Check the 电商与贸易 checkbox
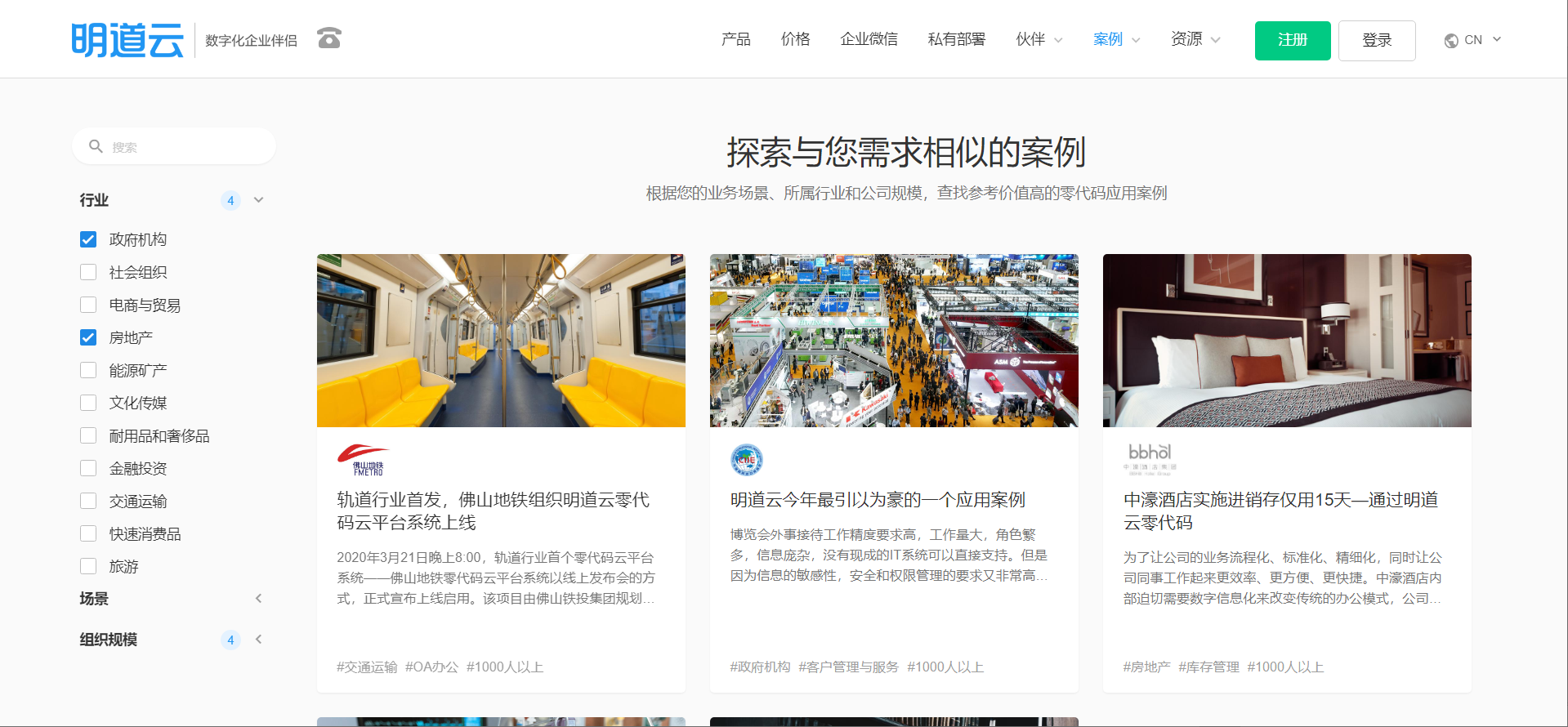The height and width of the screenshot is (727, 1568). click(x=88, y=305)
